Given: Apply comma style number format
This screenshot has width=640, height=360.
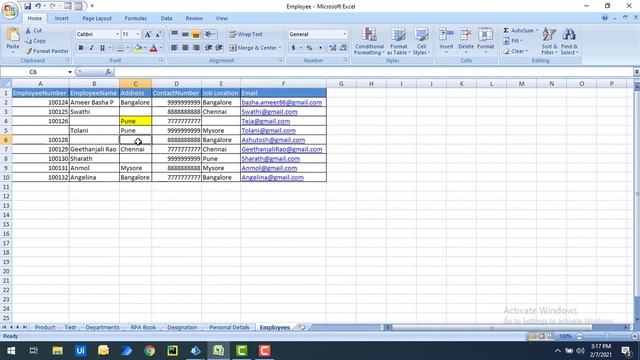Looking at the screenshot, I should click(x=320, y=48).
